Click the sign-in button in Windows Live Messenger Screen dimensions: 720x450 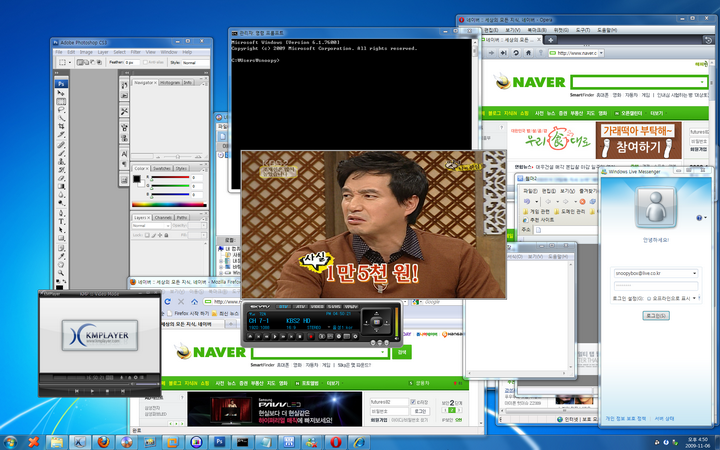[656, 316]
